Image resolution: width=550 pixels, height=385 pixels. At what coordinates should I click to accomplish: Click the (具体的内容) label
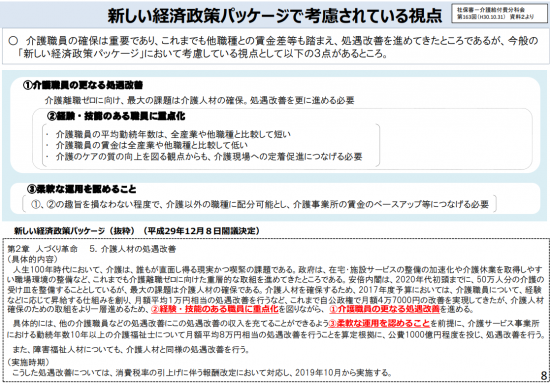pos(32,259)
